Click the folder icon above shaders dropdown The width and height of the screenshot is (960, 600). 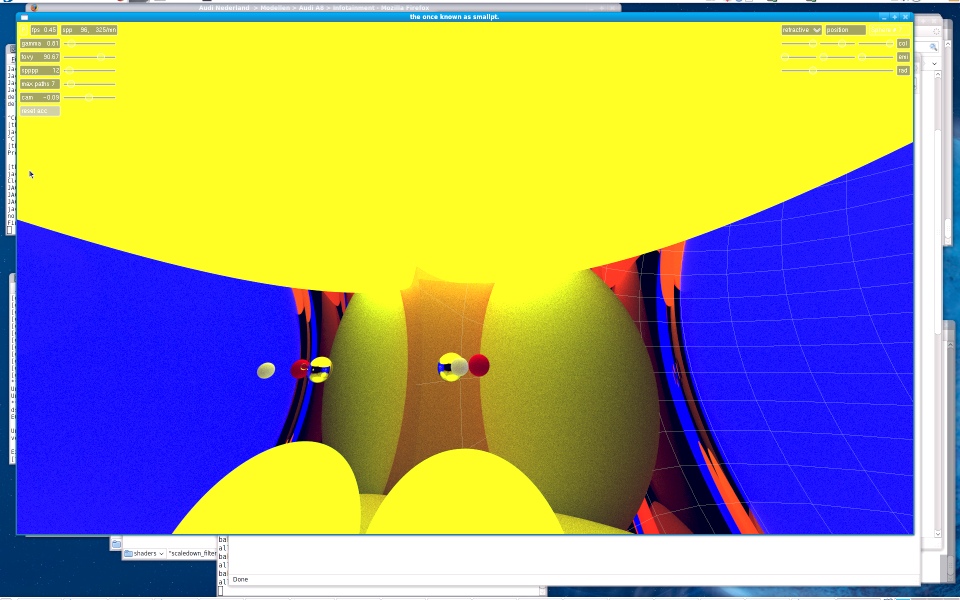(x=116, y=543)
